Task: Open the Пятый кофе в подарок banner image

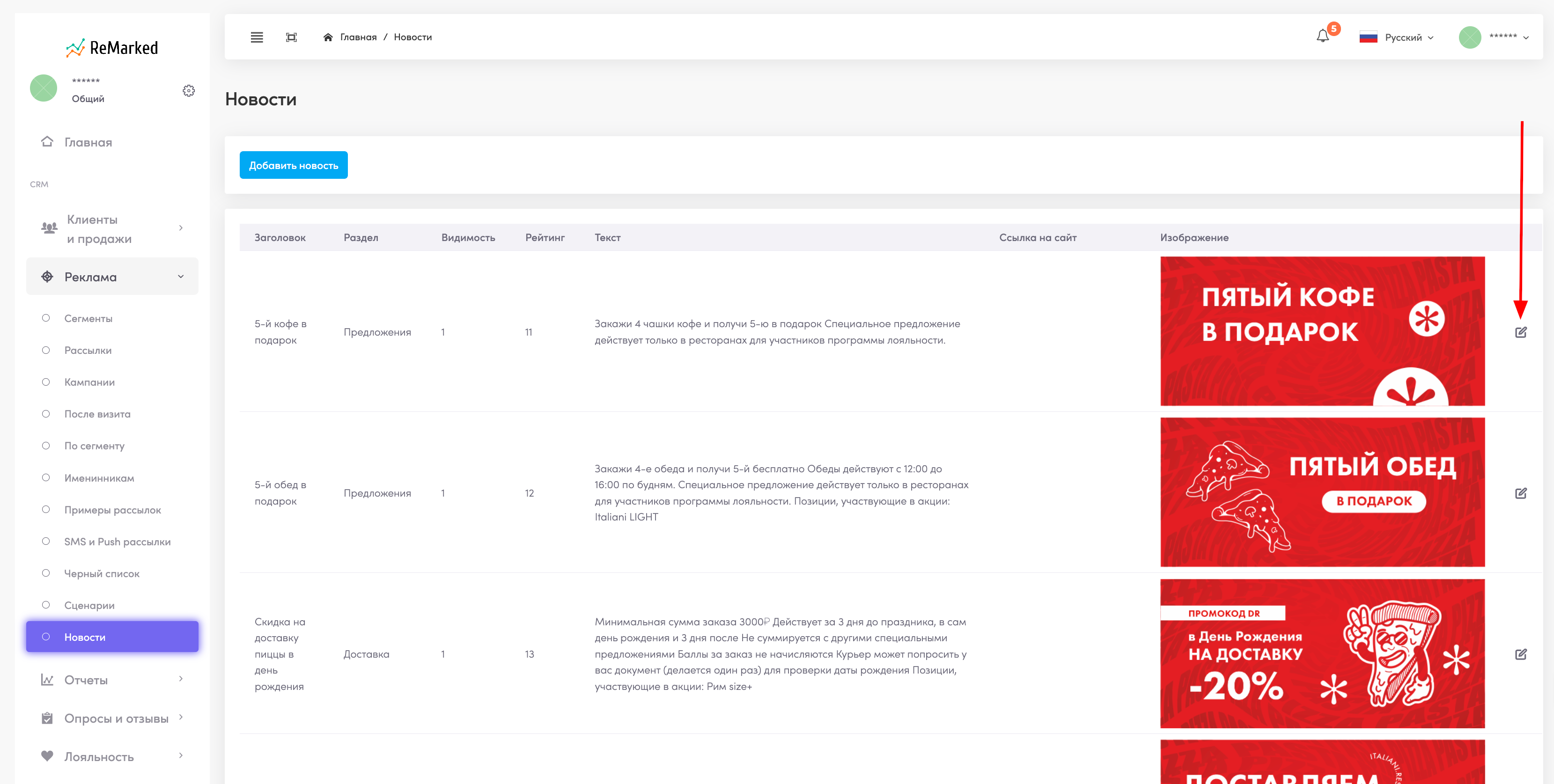Action: pyautogui.click(x=1322, y=331)
